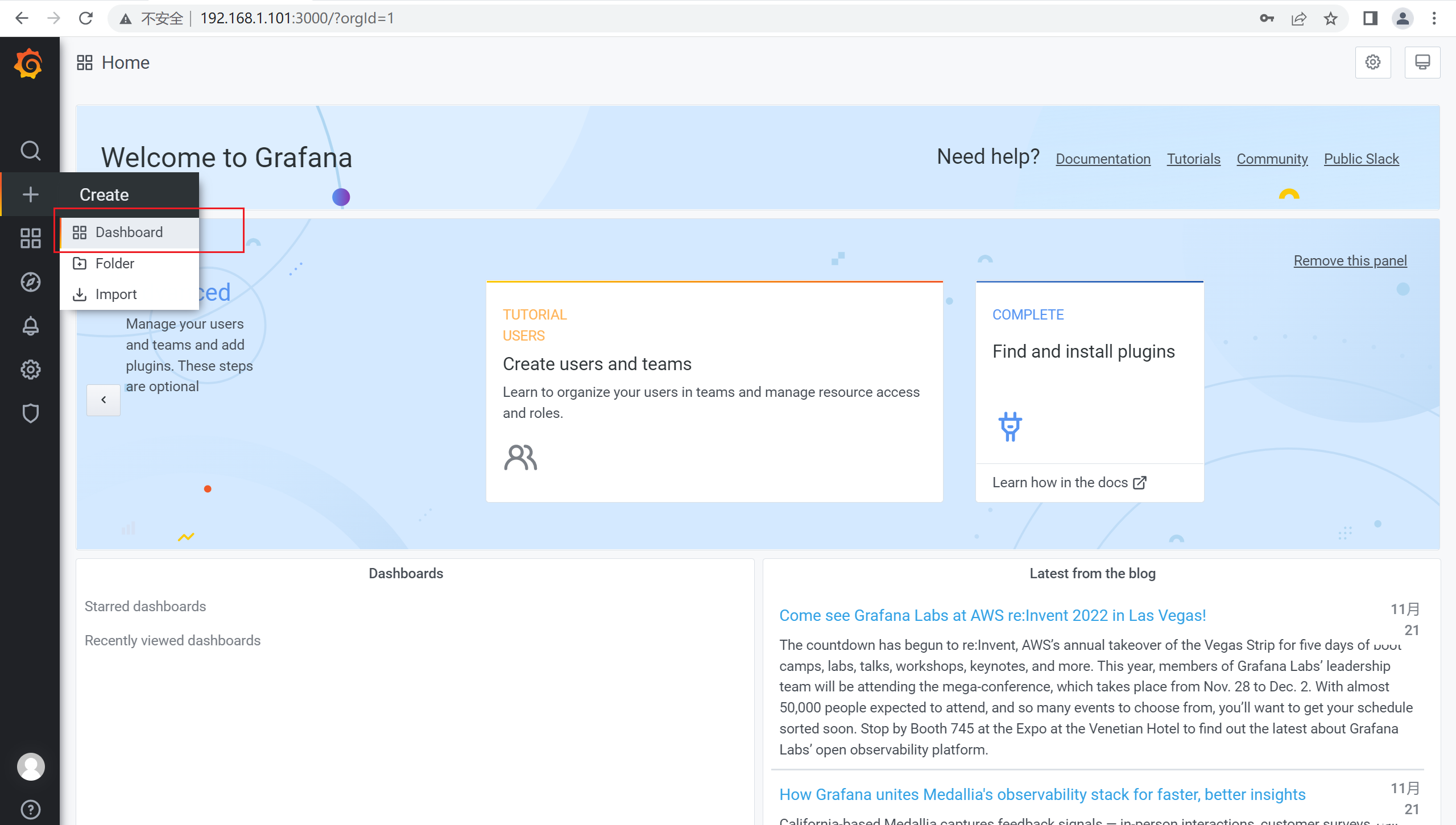Open dashboard settings gear at top right
The image size is (1456, 825).
click(x=1373, y=63)
